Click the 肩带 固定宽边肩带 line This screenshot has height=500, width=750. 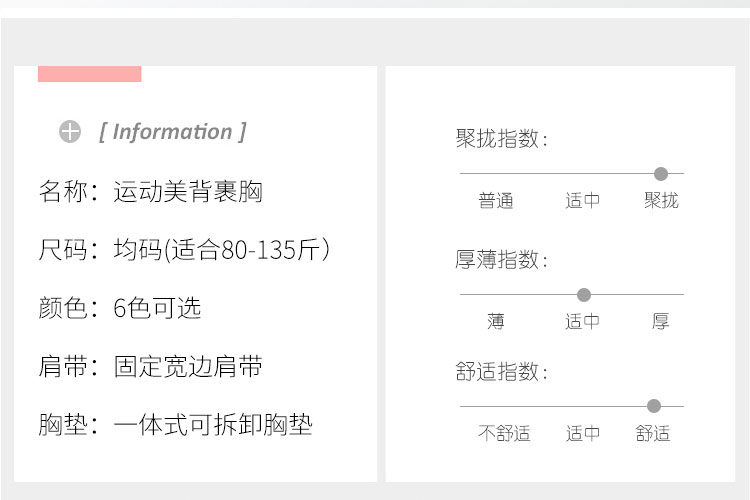point(151,367)
